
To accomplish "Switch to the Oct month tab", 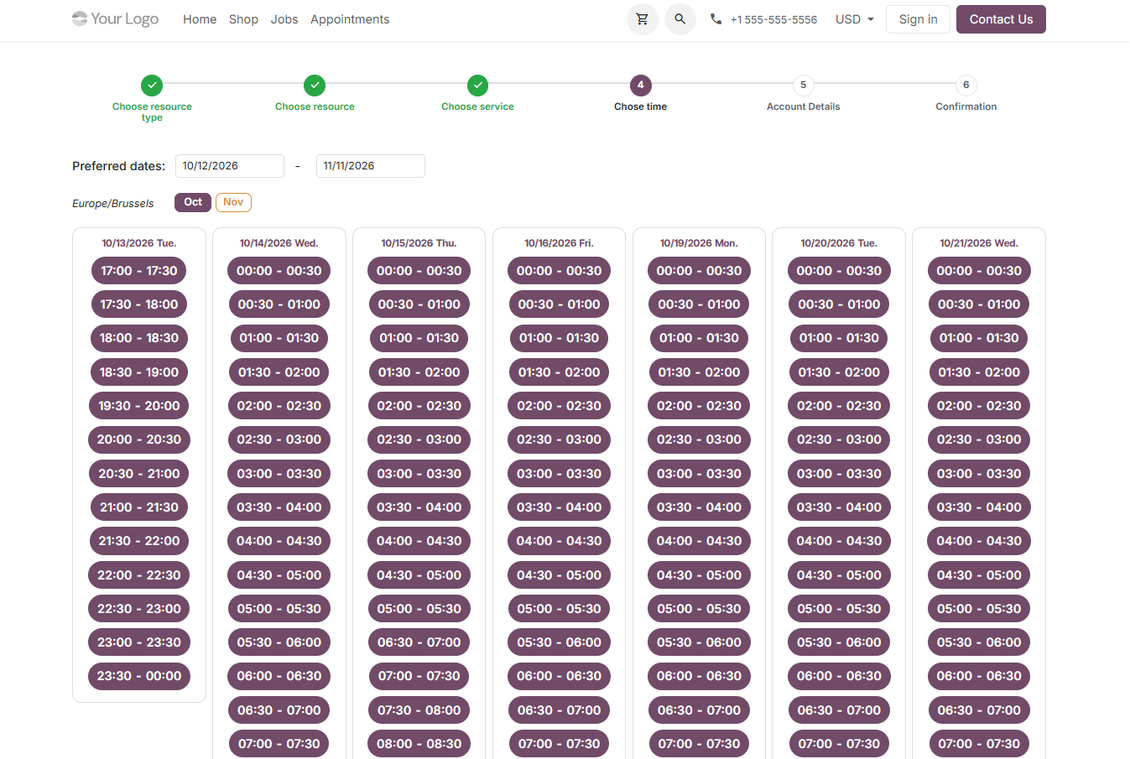I will (x=193, y=203).
